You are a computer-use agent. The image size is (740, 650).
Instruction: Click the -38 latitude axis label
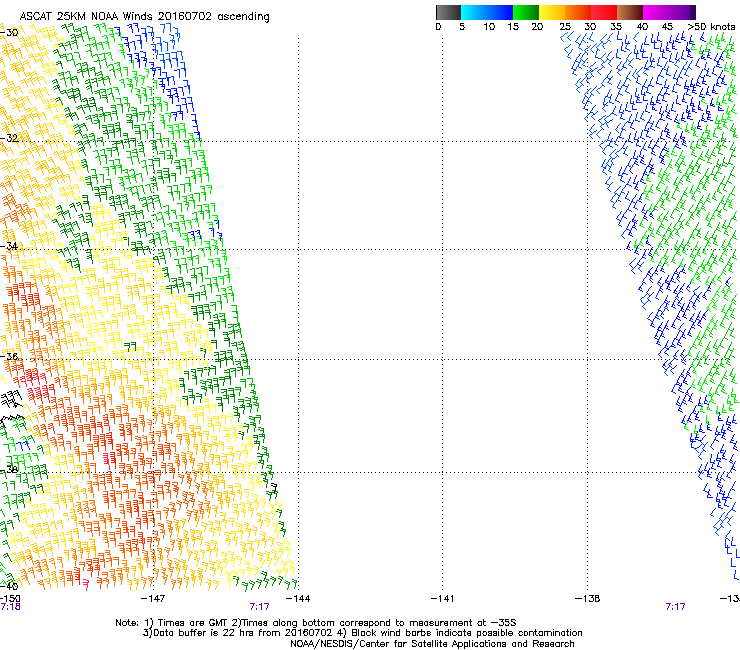(x=8, y=470)
